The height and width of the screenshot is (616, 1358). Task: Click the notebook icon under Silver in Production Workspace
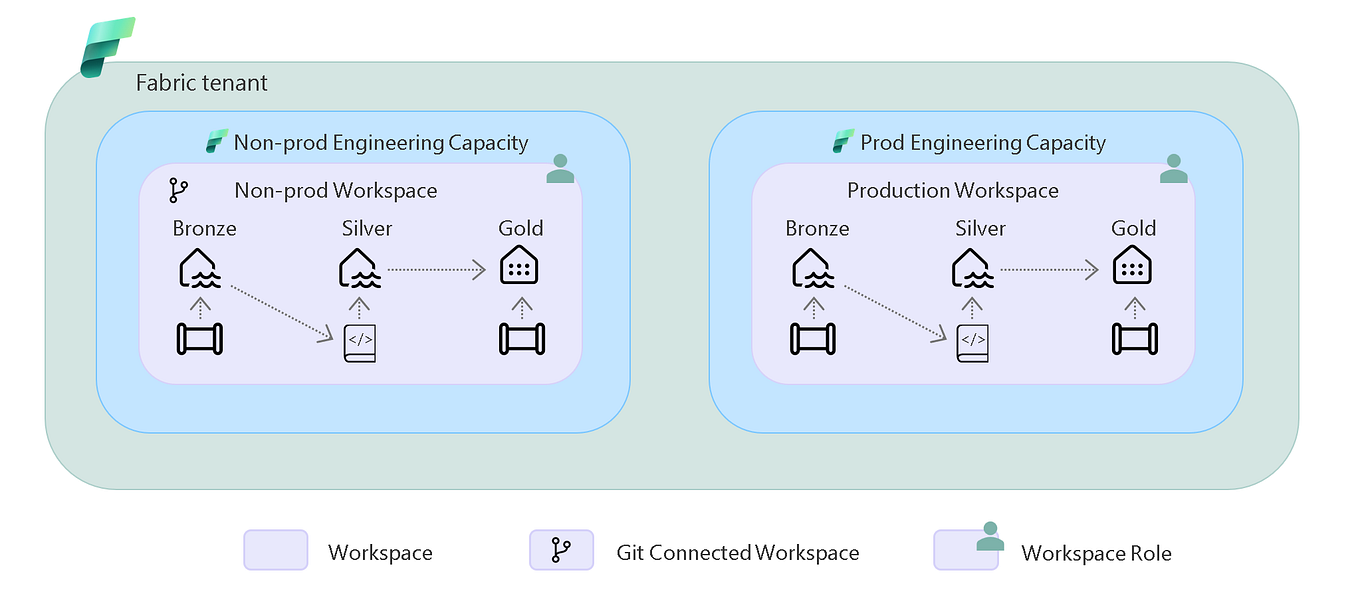[972, 343]
